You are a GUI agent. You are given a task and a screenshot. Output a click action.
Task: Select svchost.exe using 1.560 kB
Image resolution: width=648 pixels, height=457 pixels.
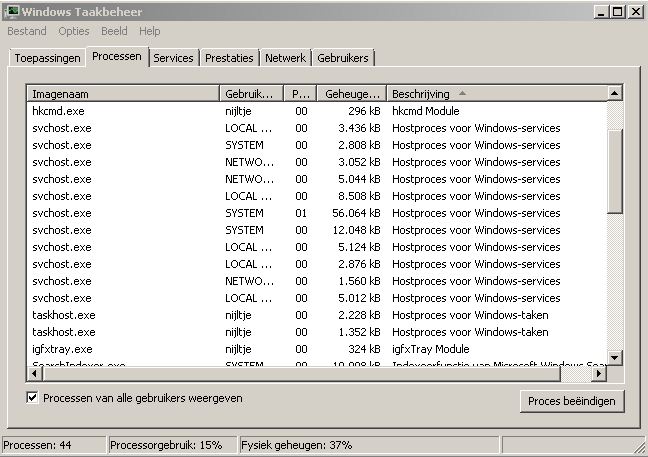click(317, 281)
